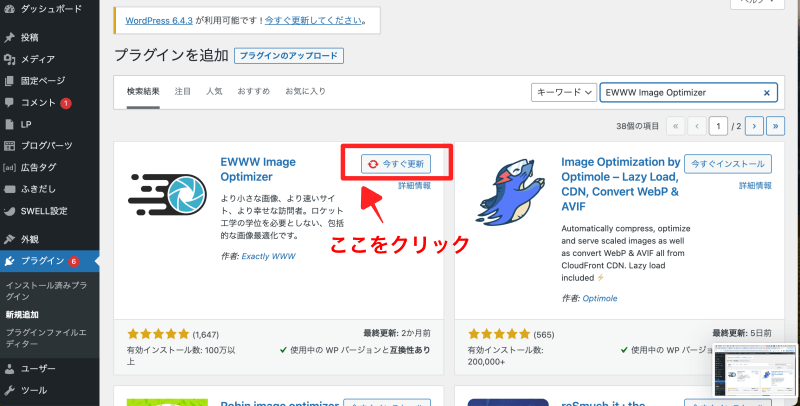
Task: Open Image Optimization by Optimole title
Action: (620, 184)
